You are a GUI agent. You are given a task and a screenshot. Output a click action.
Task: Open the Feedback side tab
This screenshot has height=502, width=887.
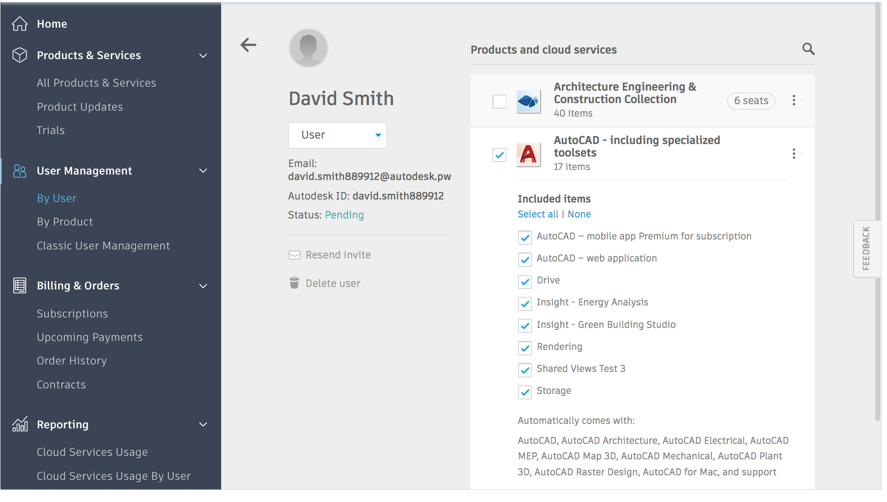[x=867, y=248]
